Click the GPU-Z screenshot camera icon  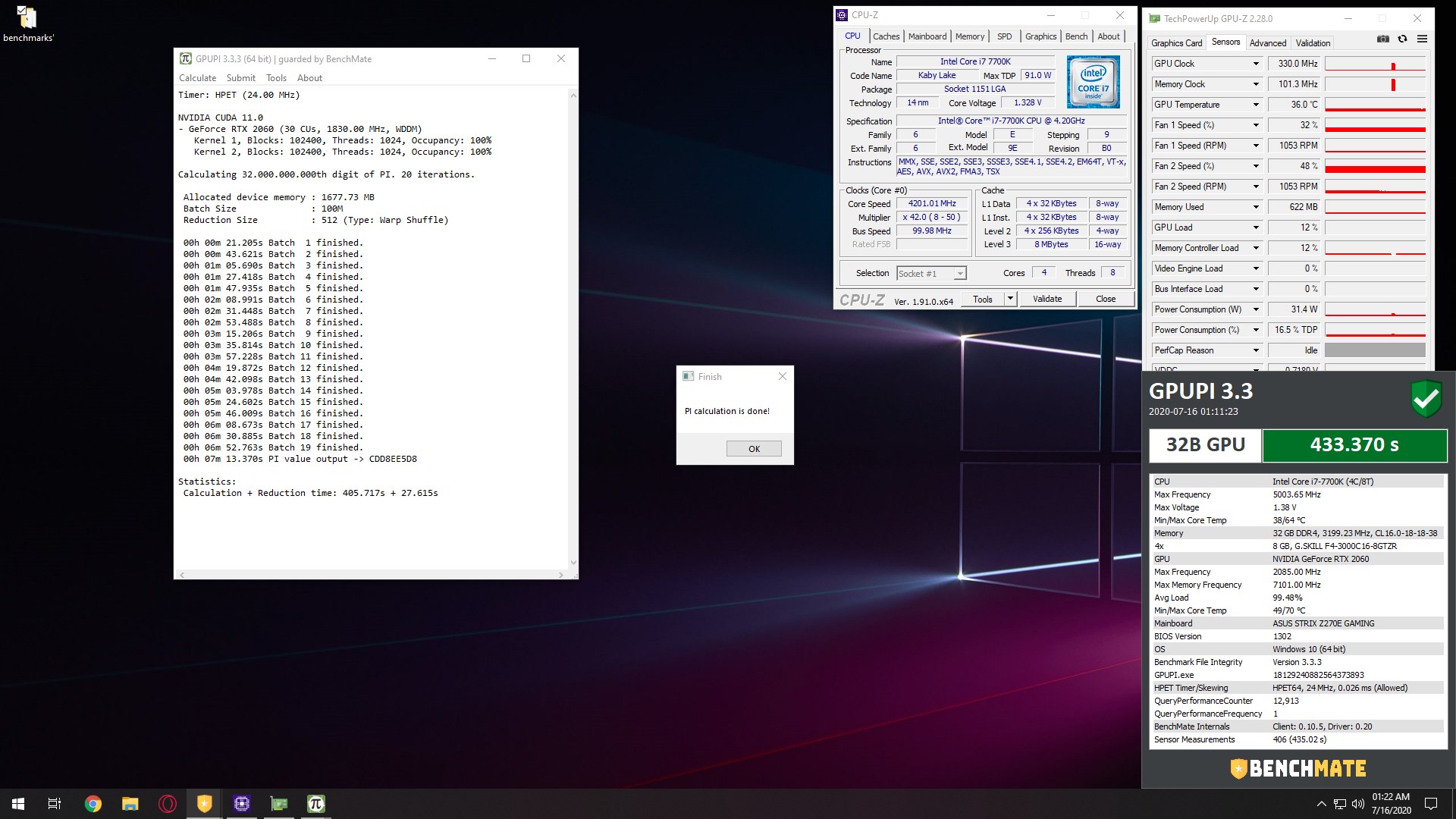point(1382,39)
